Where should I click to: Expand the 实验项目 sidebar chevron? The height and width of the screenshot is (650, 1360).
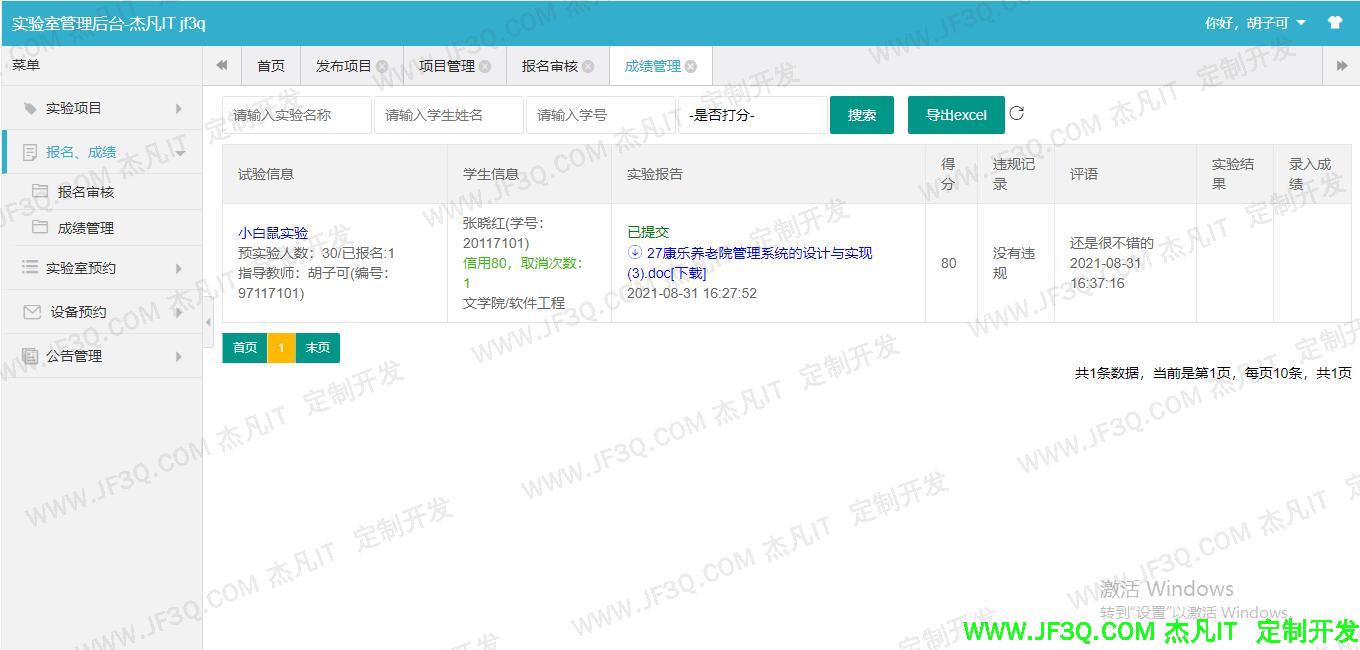point(177,108)
